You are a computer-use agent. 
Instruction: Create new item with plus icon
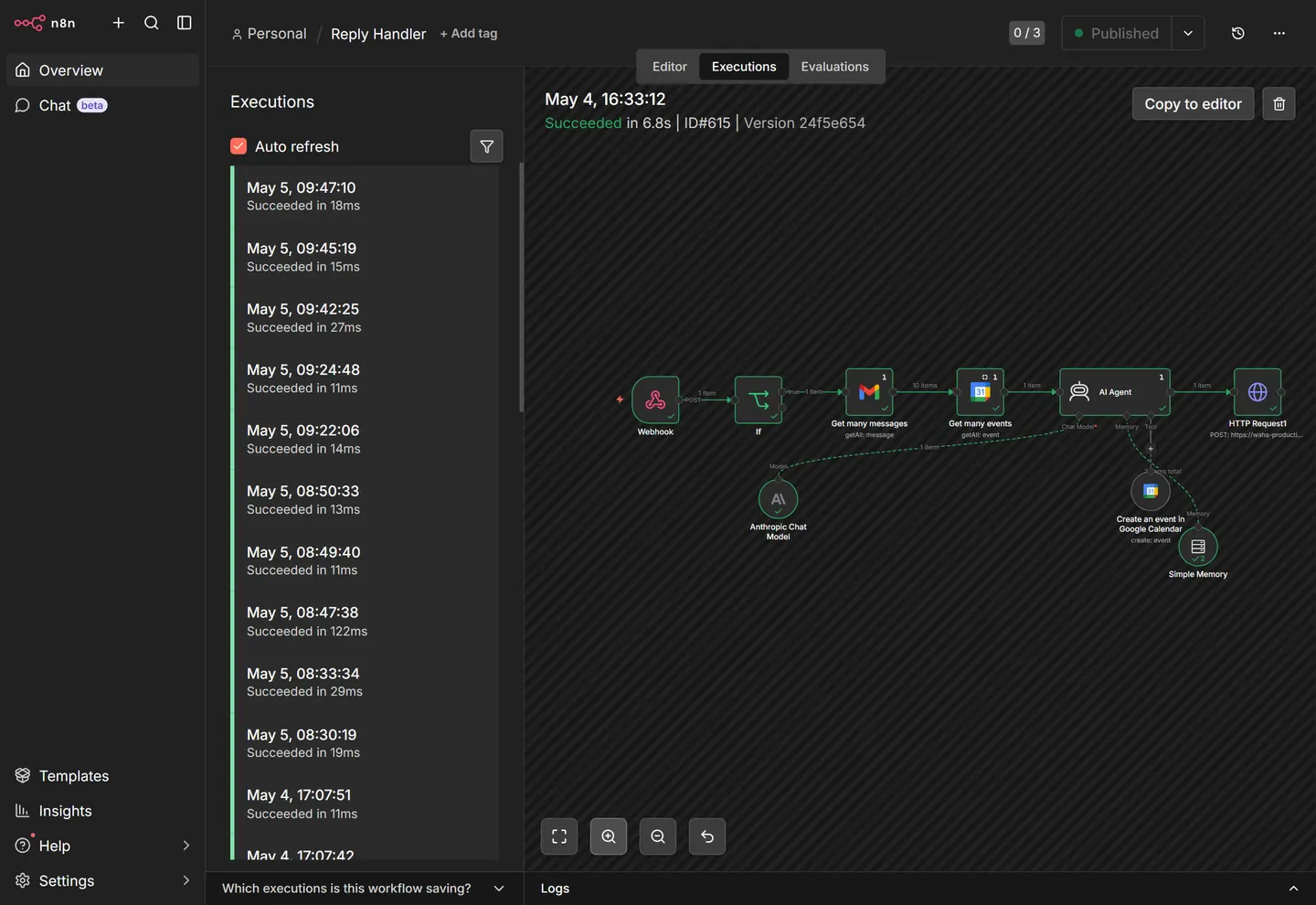tap(119, 23)
